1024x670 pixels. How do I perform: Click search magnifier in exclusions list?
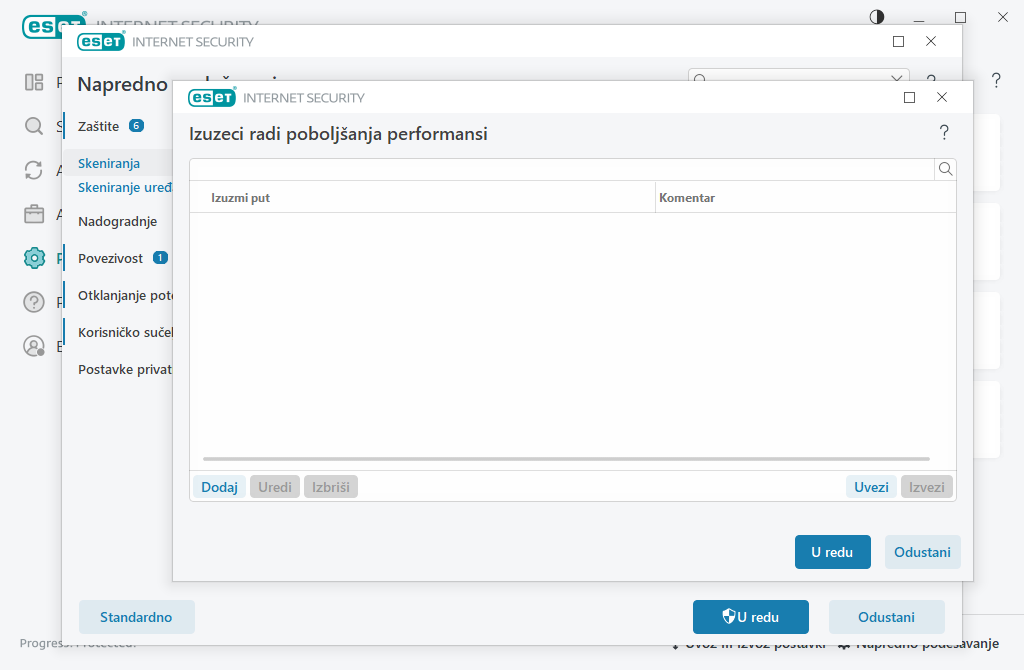pyautogui.click(x=945, y=170)
